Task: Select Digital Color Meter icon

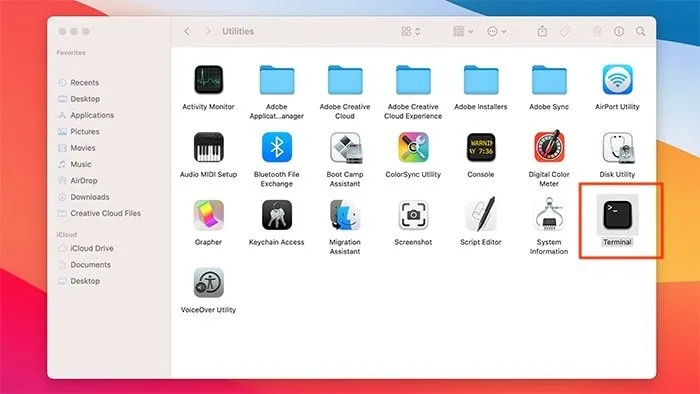Action: [x=549, y=146]
